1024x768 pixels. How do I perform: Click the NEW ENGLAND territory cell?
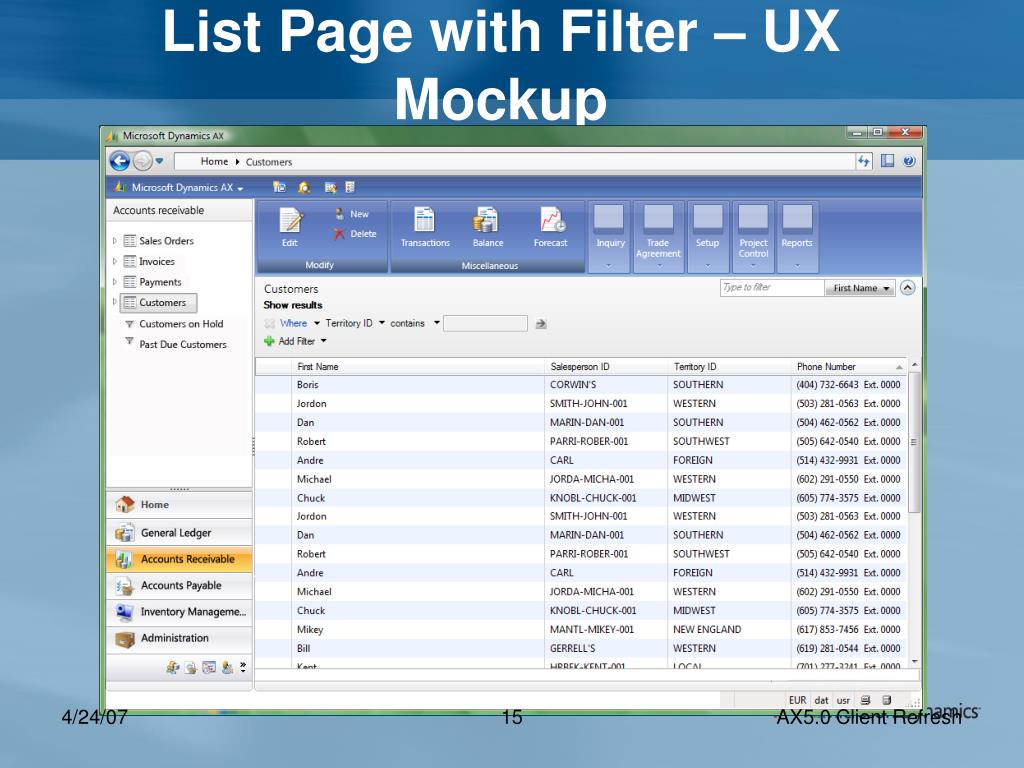707,630
